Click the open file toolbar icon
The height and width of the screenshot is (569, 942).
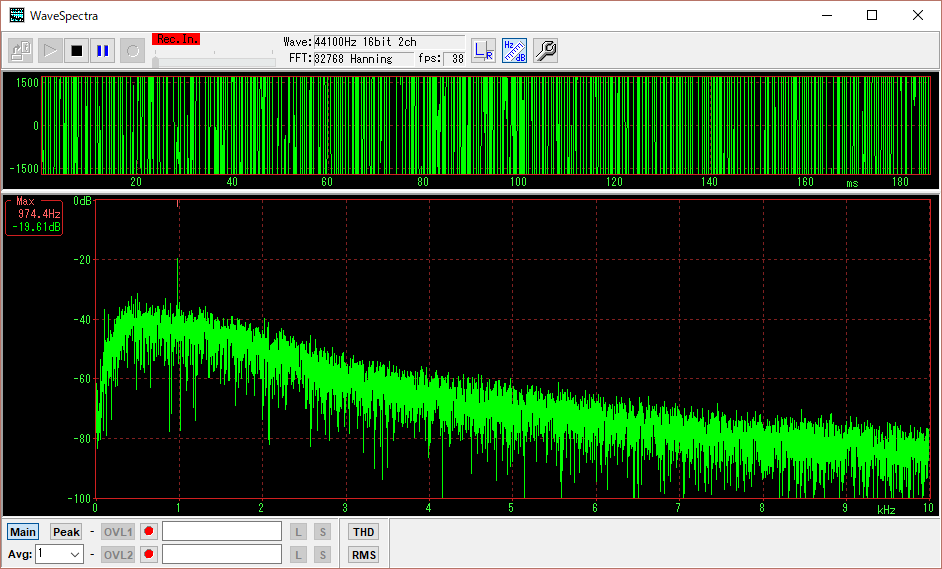pos(21,50)
